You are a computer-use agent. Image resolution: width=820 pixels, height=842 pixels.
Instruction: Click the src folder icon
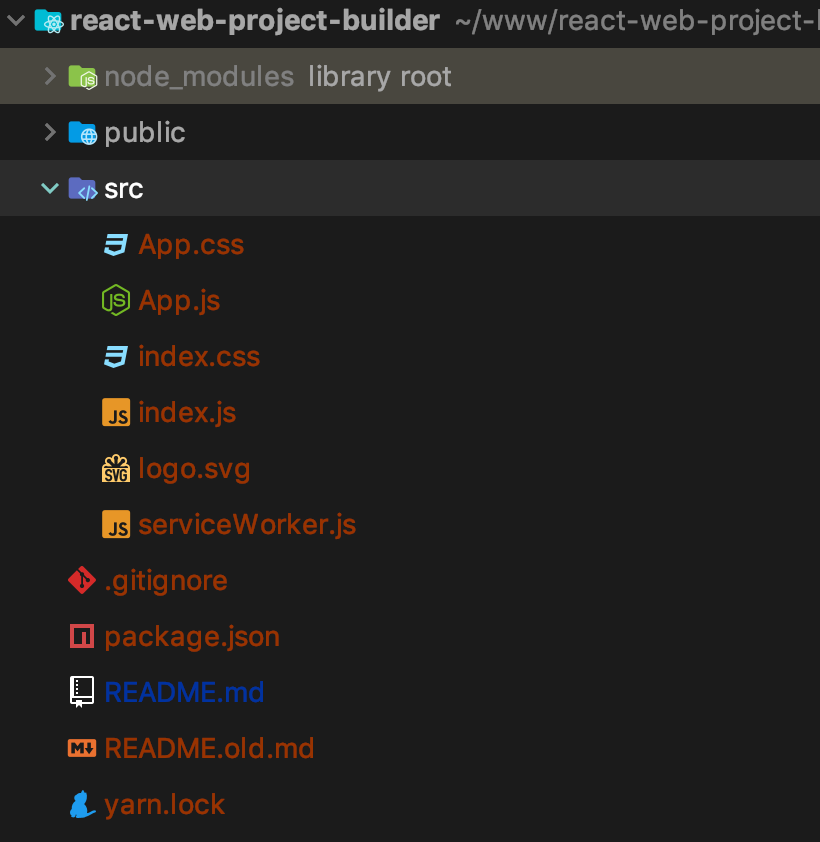coord(82,189)
